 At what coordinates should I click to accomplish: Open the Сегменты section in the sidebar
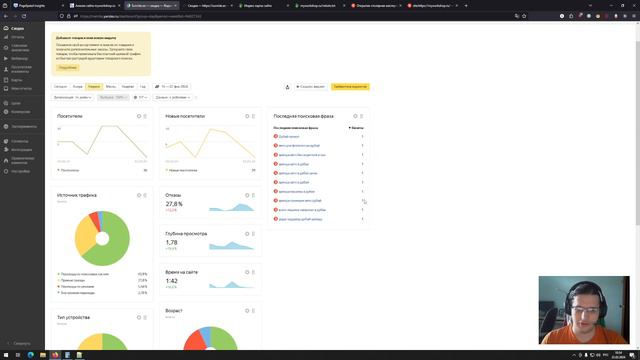pos(20,141)
